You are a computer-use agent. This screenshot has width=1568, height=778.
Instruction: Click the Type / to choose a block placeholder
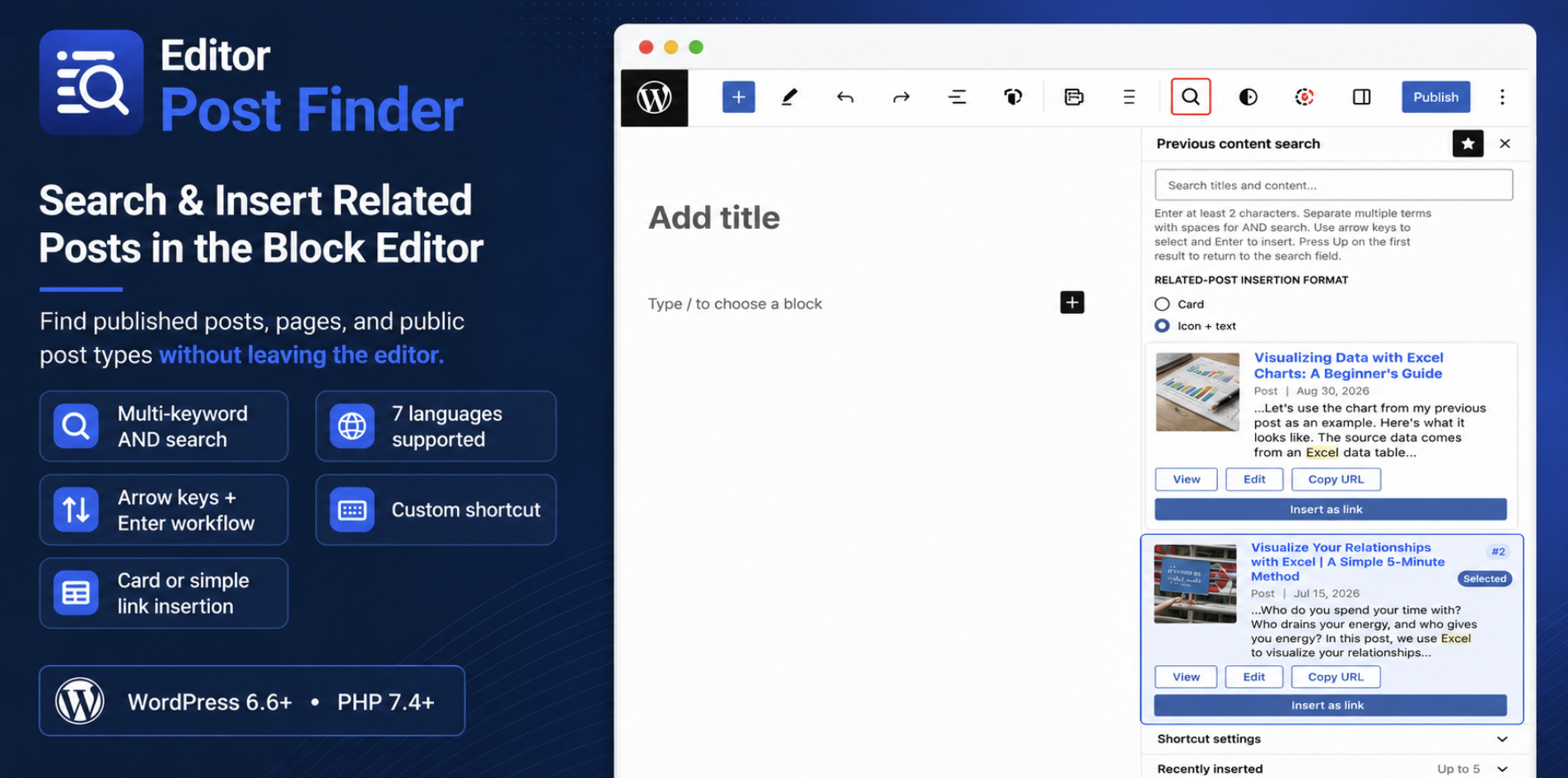tap(735, 304)
